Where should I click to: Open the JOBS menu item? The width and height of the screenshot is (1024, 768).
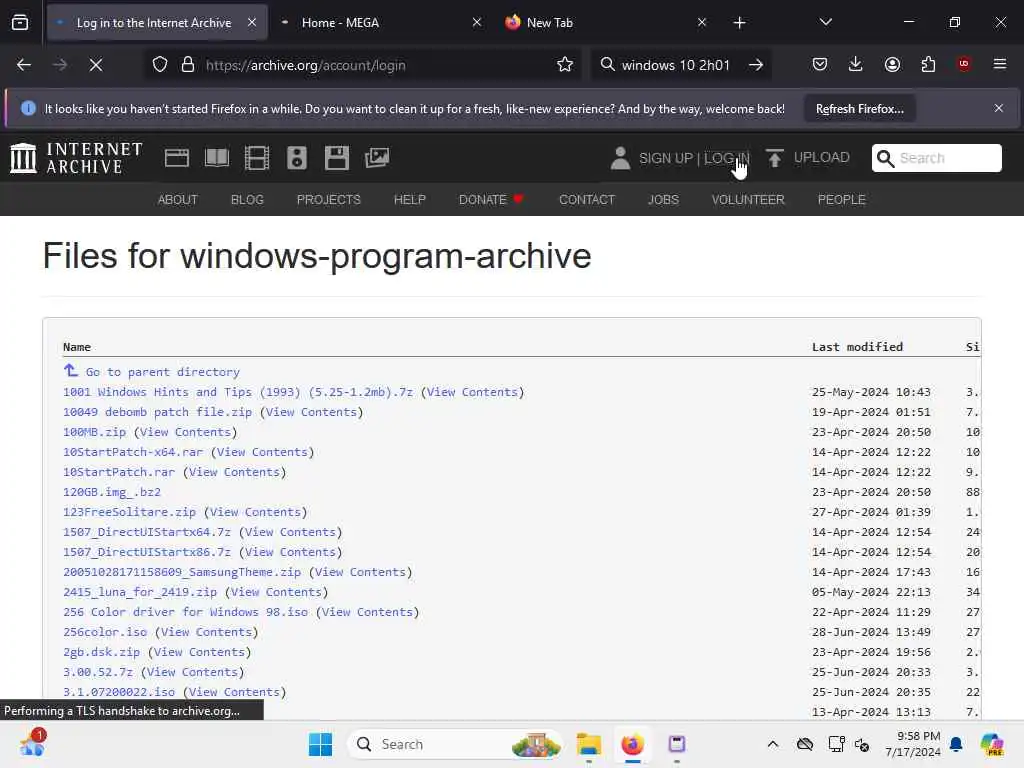663,200
